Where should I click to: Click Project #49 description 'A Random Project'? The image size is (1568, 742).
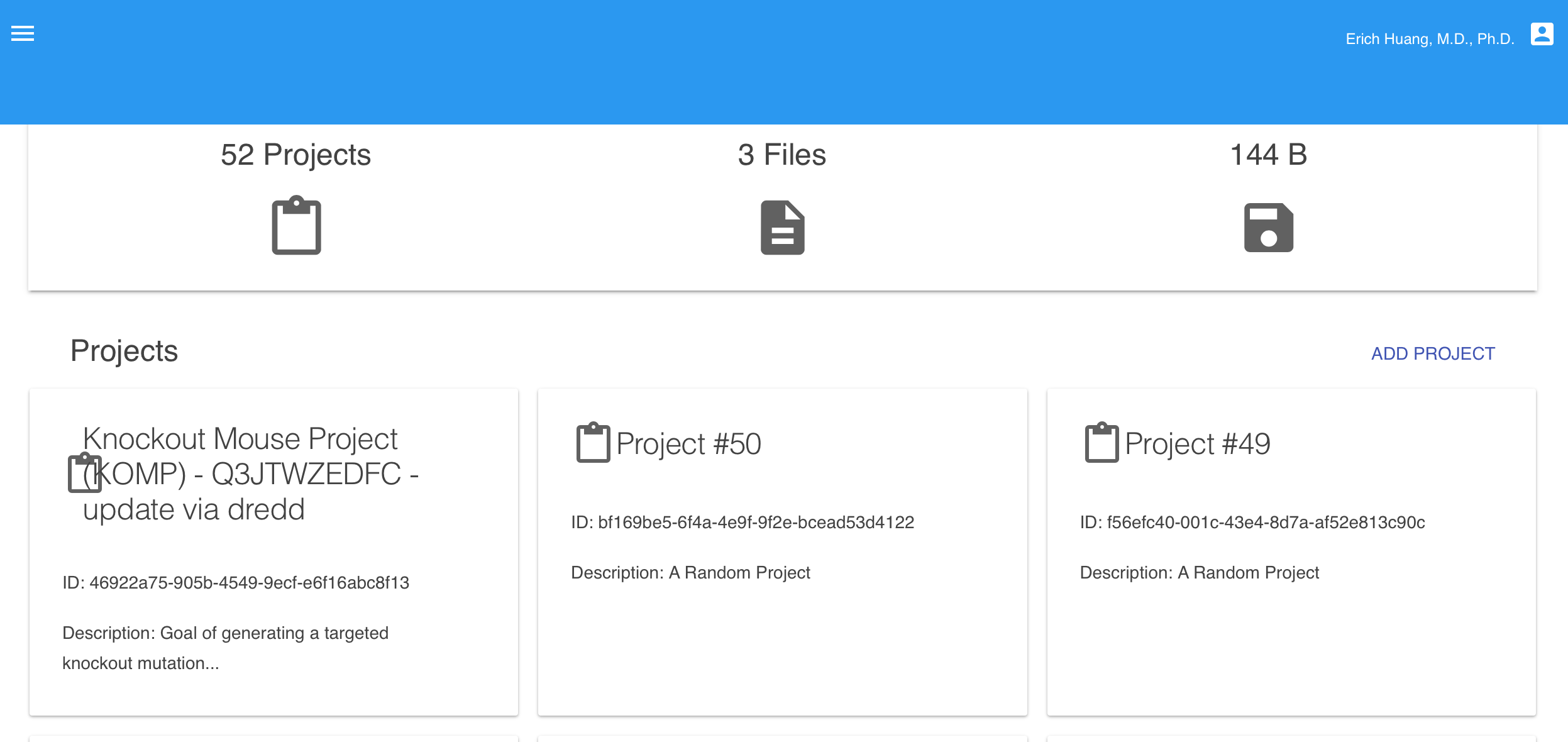(1199, 573)
